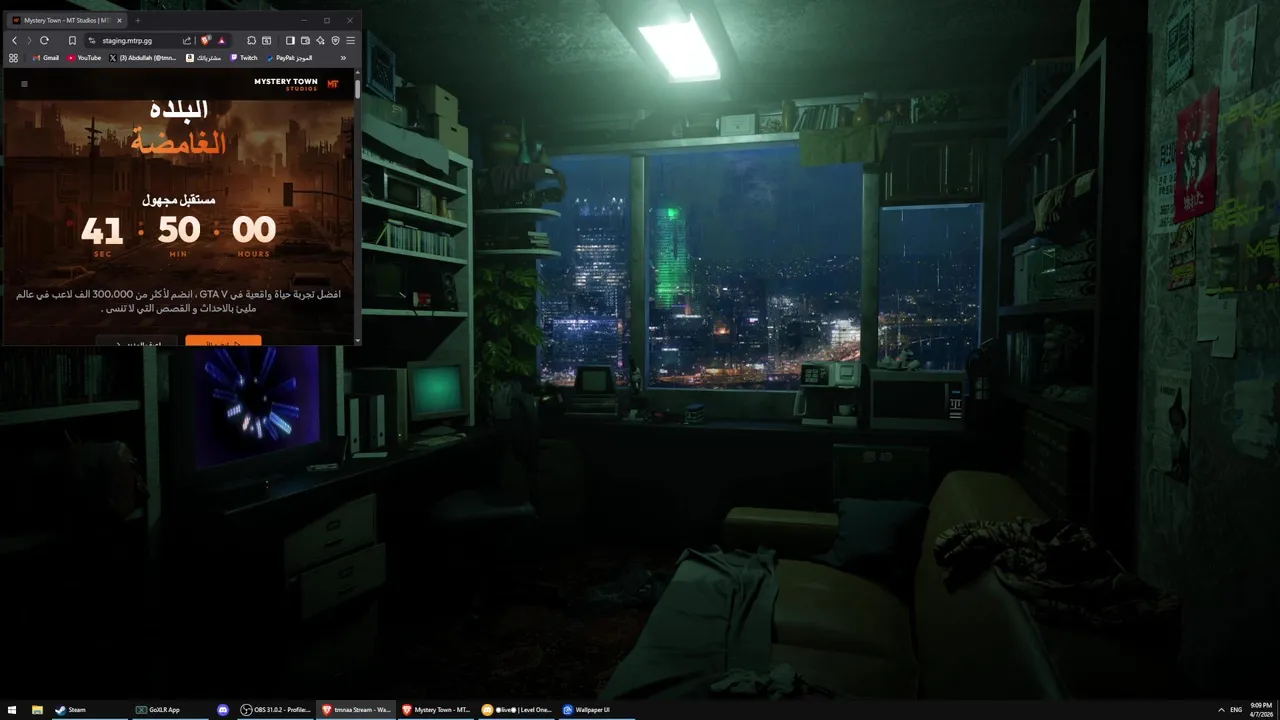Expand the hidden bookmarks overflow chevron

[x=343, y=58]
